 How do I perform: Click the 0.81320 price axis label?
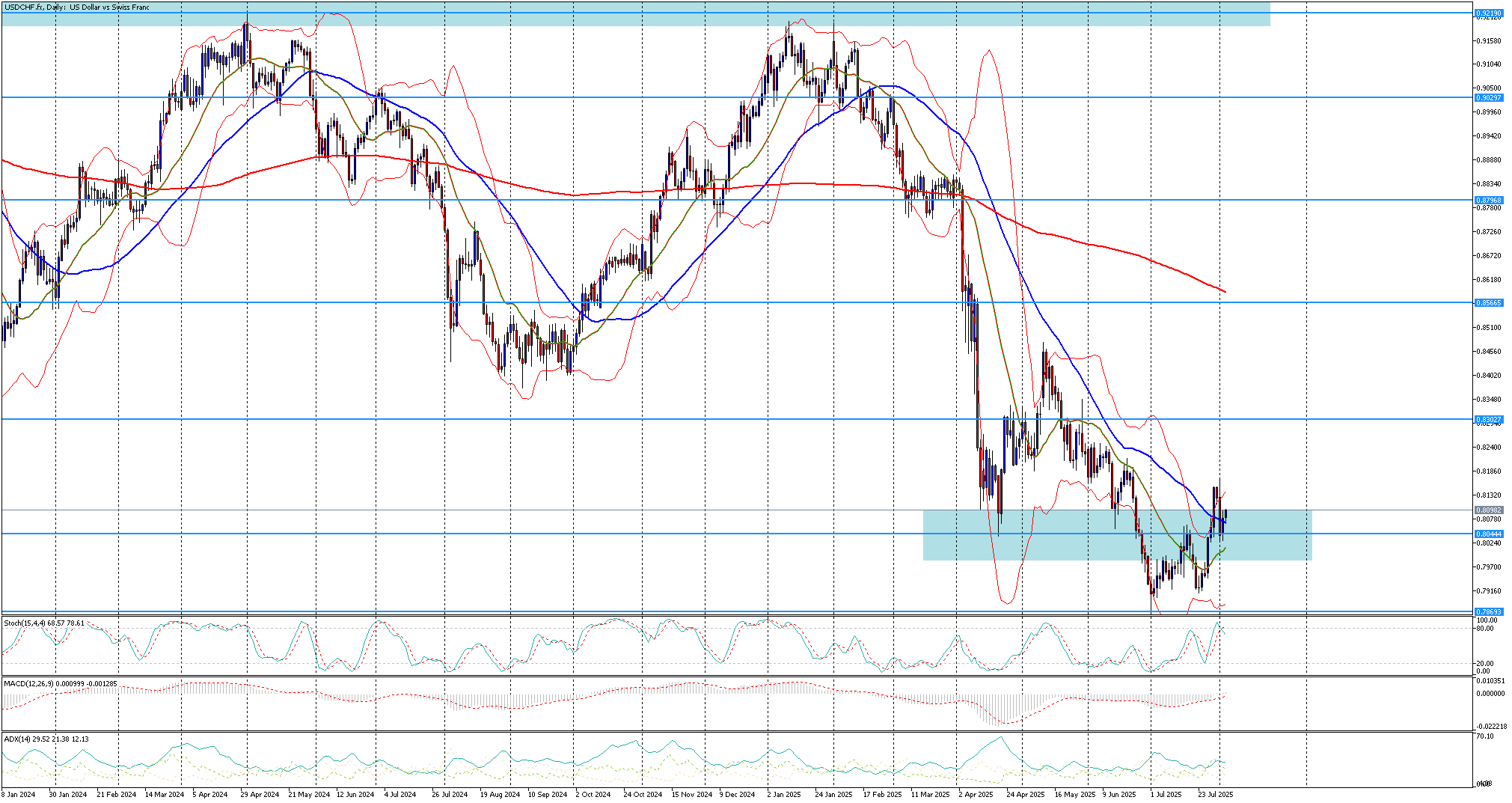click(1488, 495)
